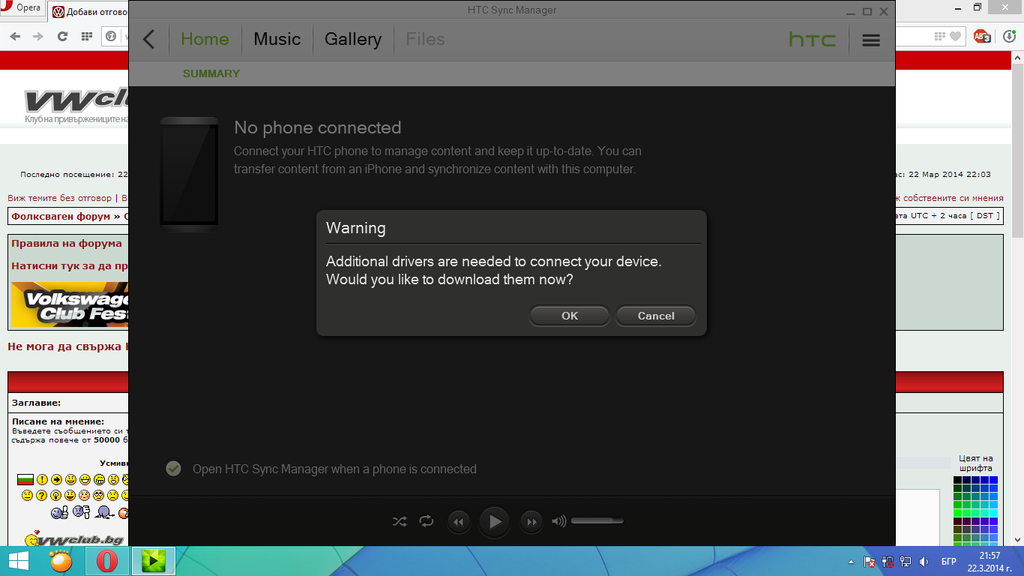Image resolution: width=1024 pixels, height=576 pixels.
Task: Go back in the Opera browser
Action: [x=15, y=37]
